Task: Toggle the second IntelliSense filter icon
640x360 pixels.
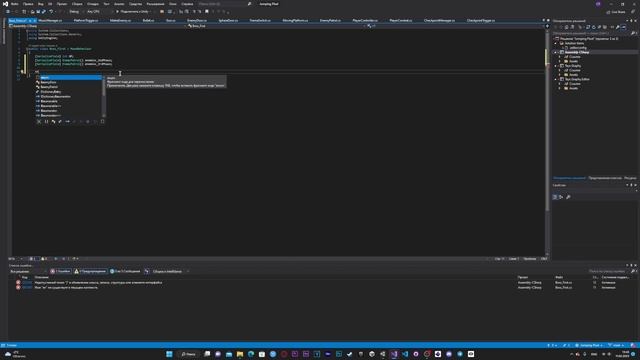Action: pyautogui.click(x=46, y=121)
